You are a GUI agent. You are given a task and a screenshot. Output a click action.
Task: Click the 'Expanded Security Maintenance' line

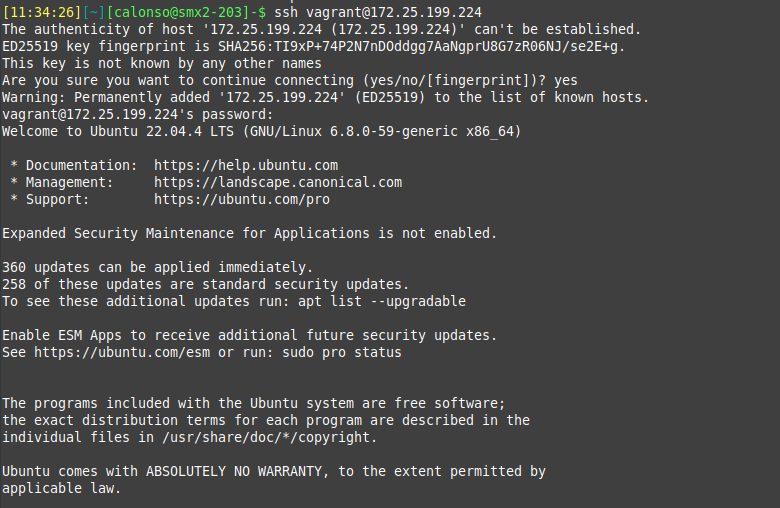pyautogui.click(x=249, y=233)
